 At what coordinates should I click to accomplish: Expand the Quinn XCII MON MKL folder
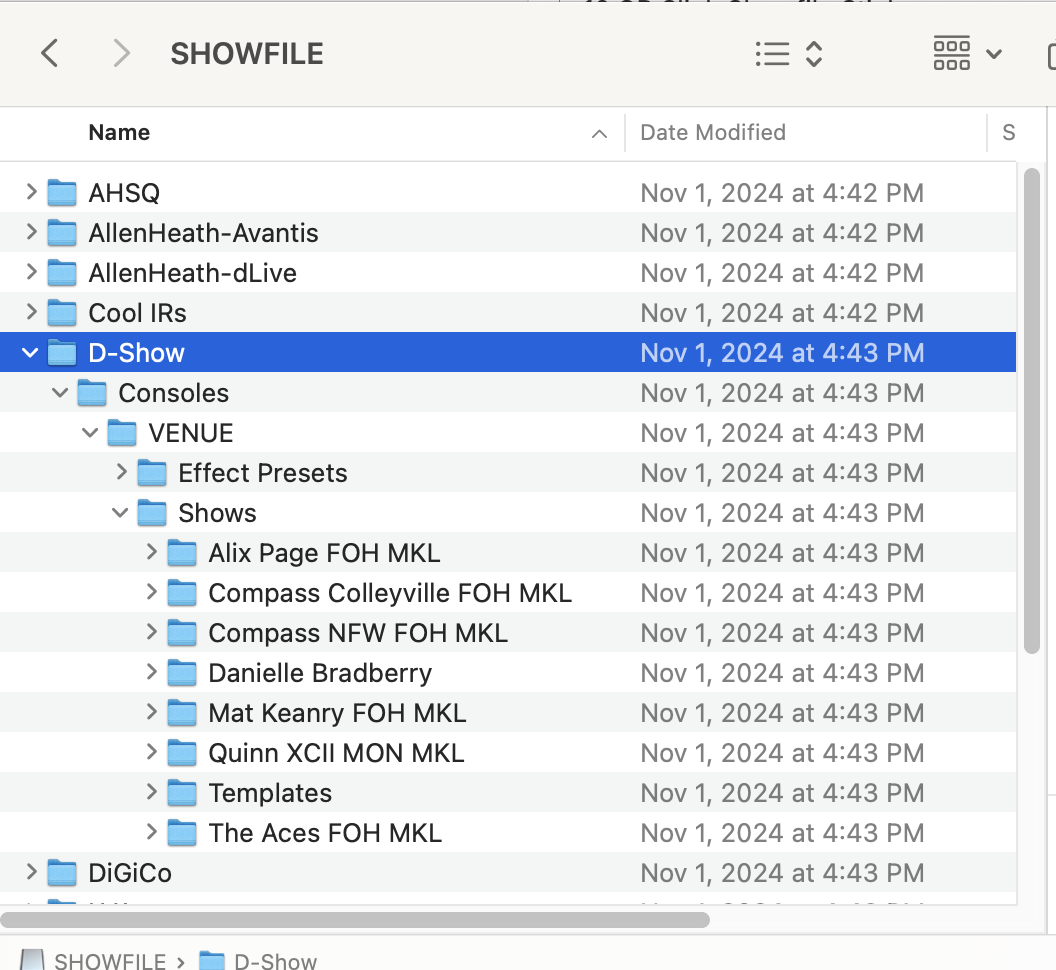click(x=152, y=752)
